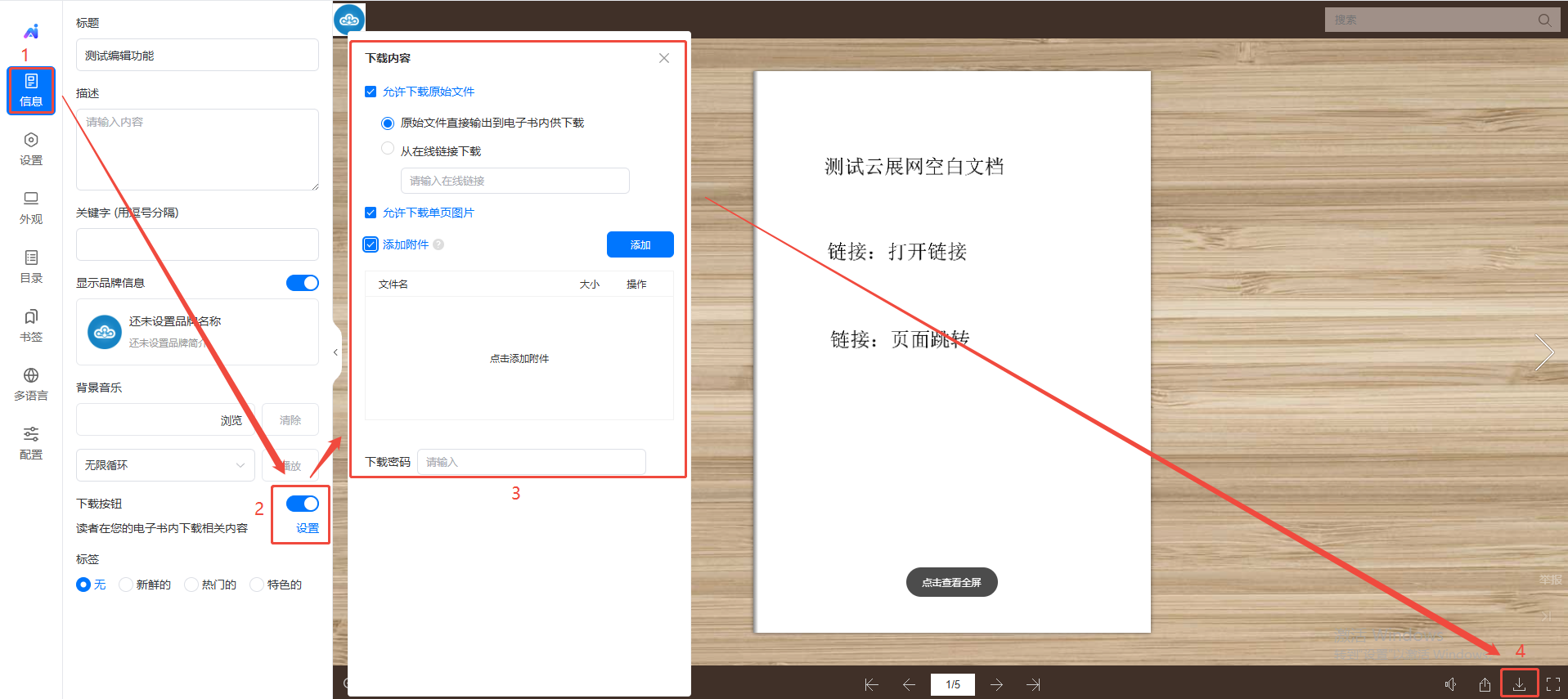
Task: Jump to the last page arrow
Action: point(1033,684)
